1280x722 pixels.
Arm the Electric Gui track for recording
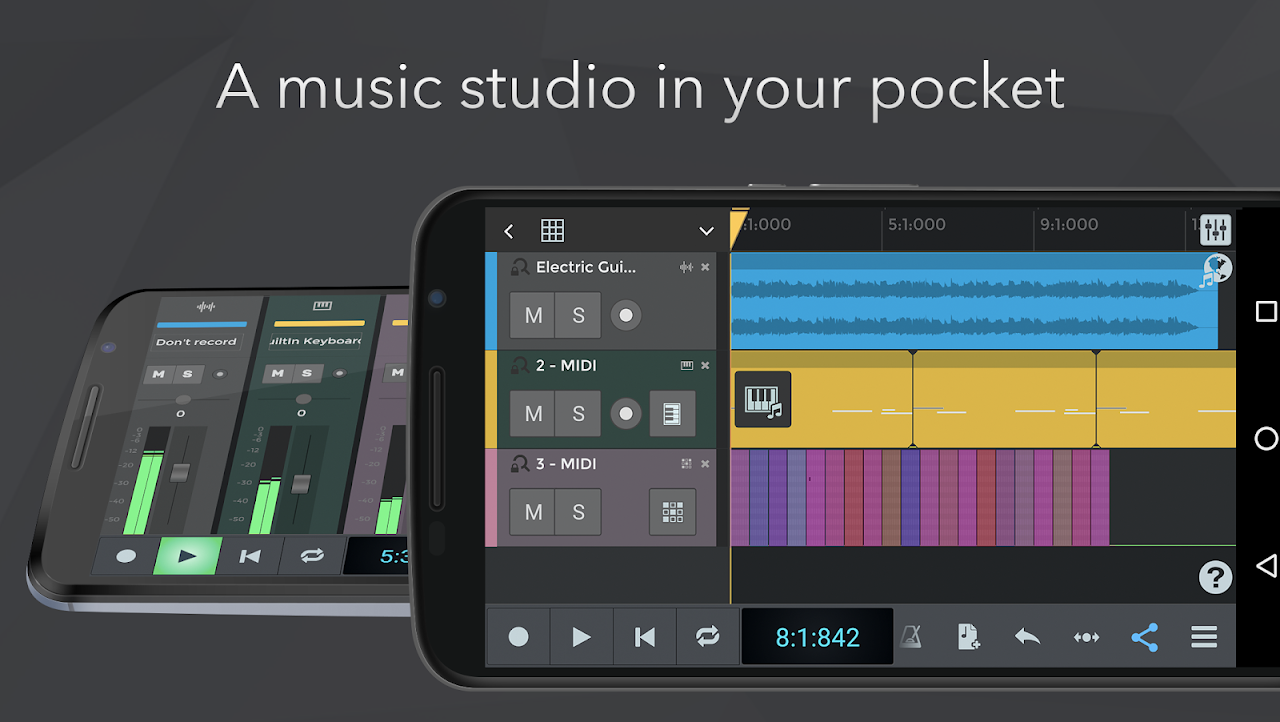625,315
